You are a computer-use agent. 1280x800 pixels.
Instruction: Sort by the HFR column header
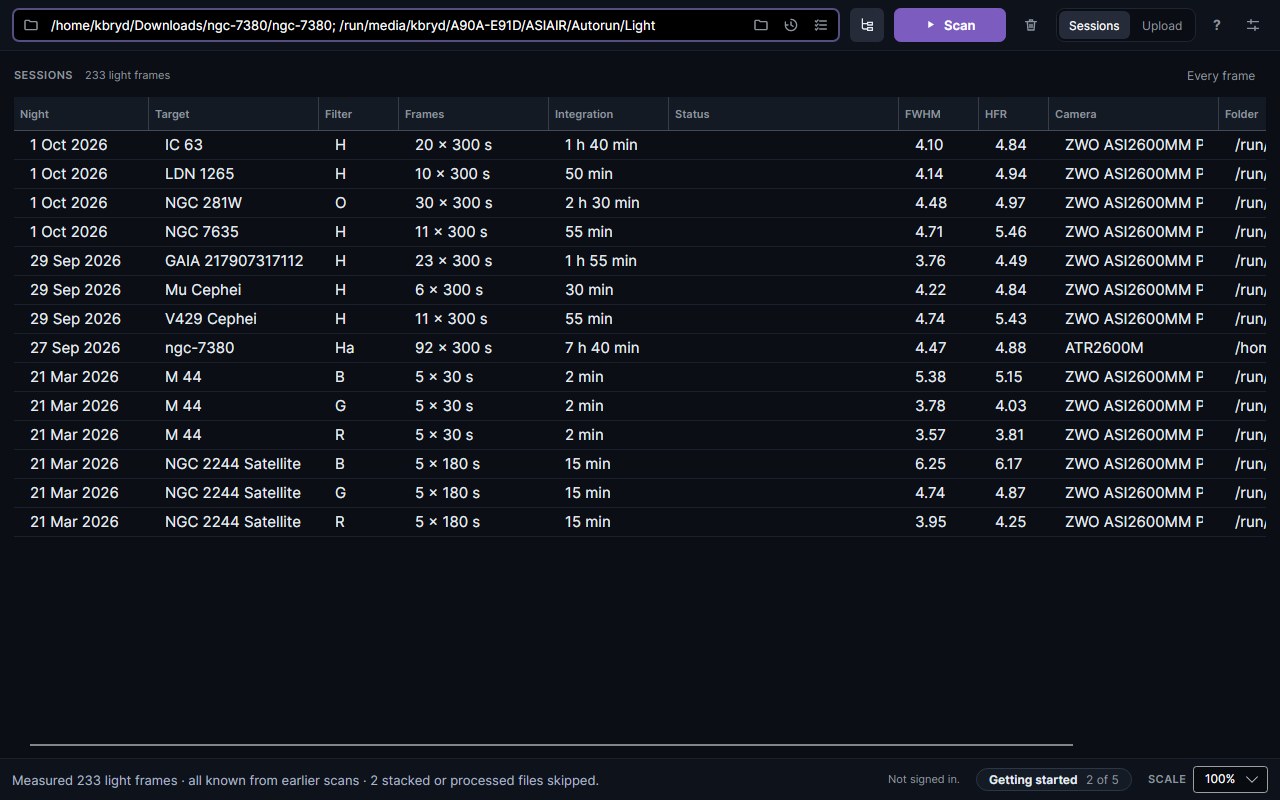1013,114
